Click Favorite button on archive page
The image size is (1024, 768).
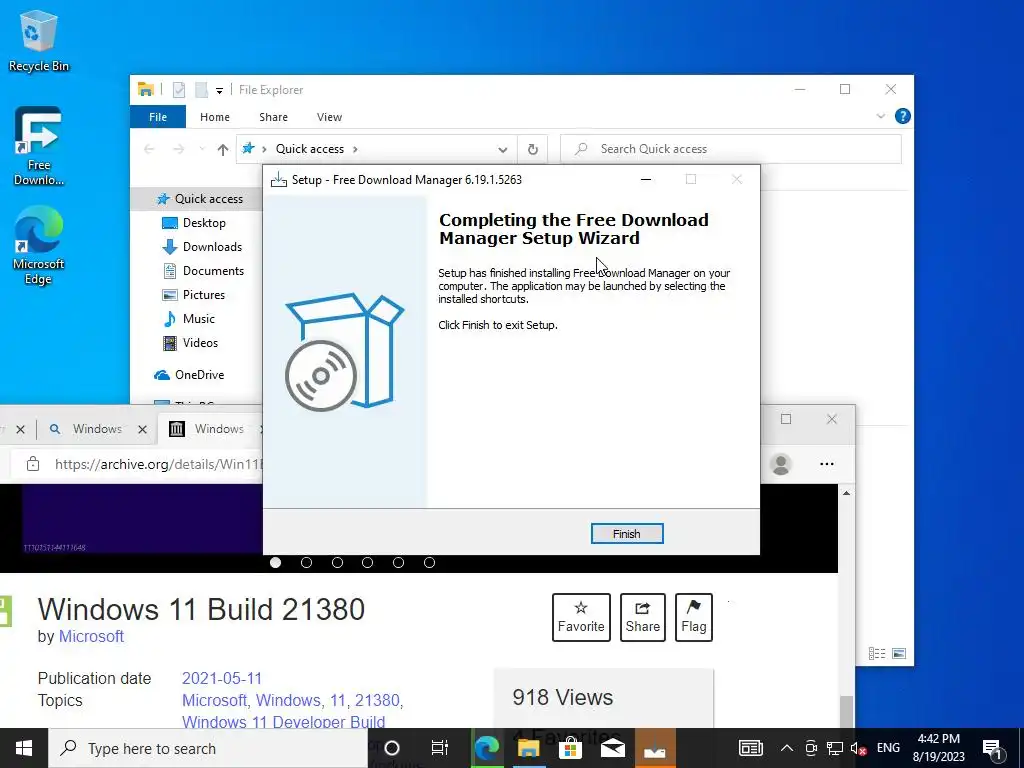(x=581, y=617)
